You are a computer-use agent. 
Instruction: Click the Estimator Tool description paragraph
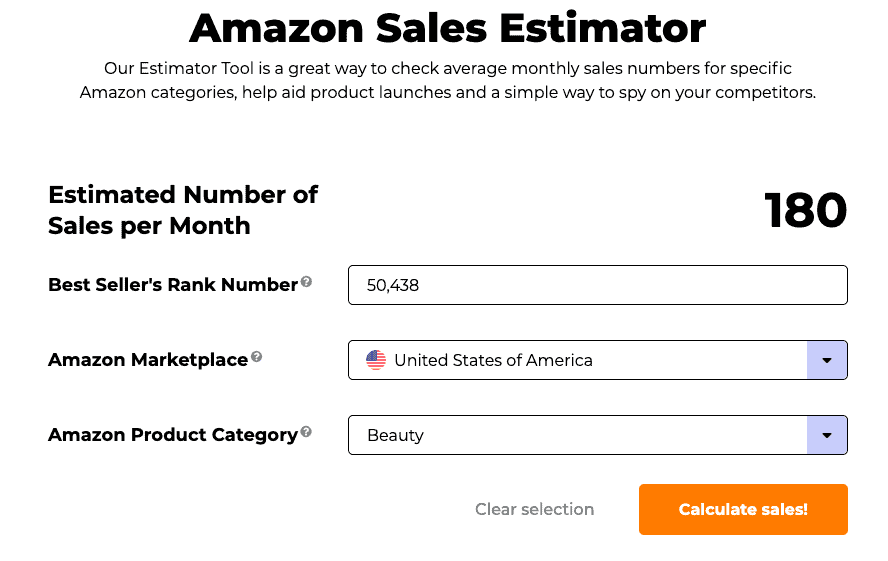click(447, 80)
